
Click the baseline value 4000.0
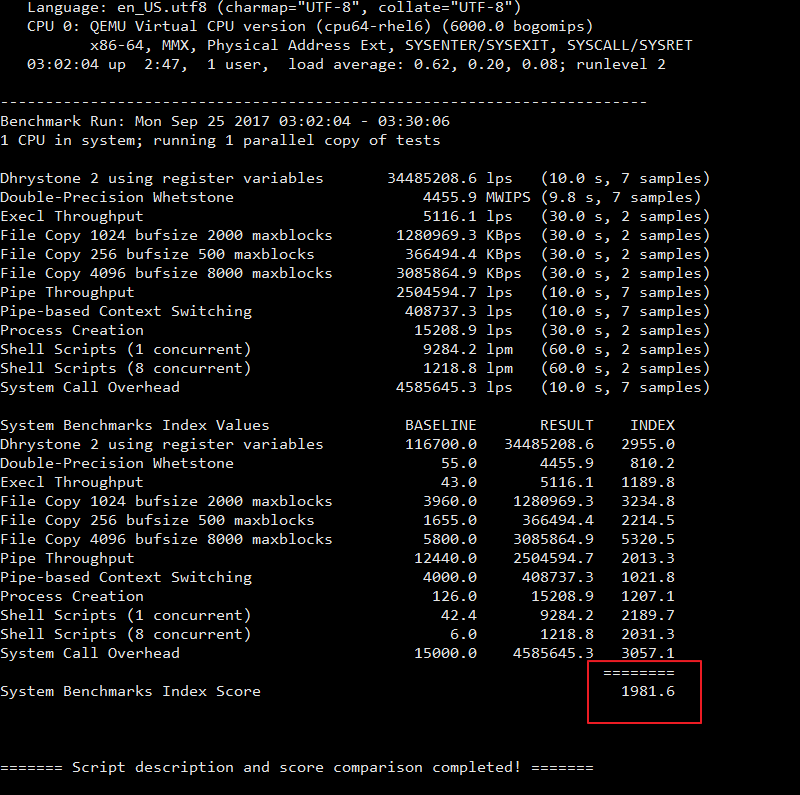click(x=450, y=577)
